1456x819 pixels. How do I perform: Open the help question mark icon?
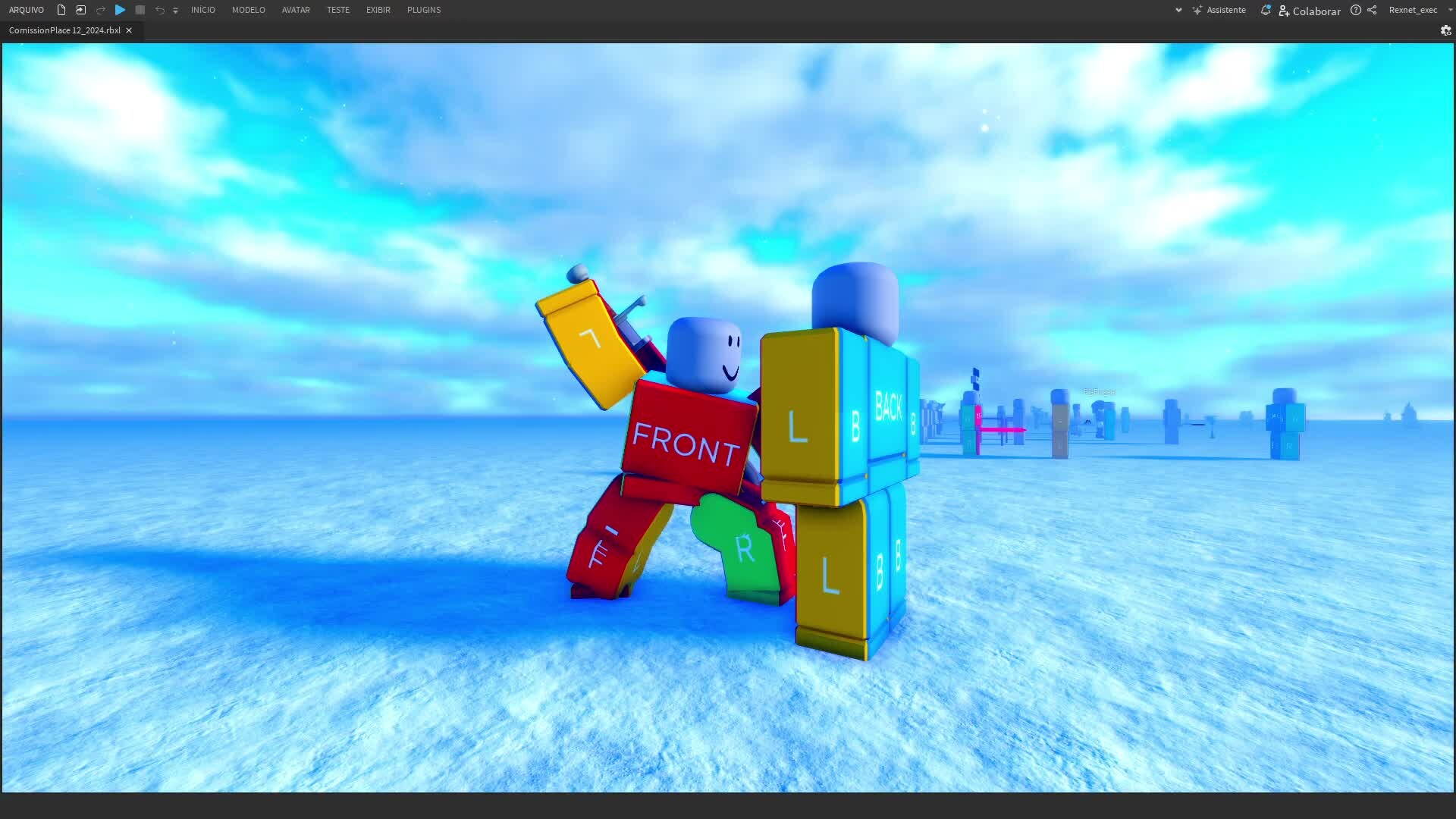[1356, 10]
